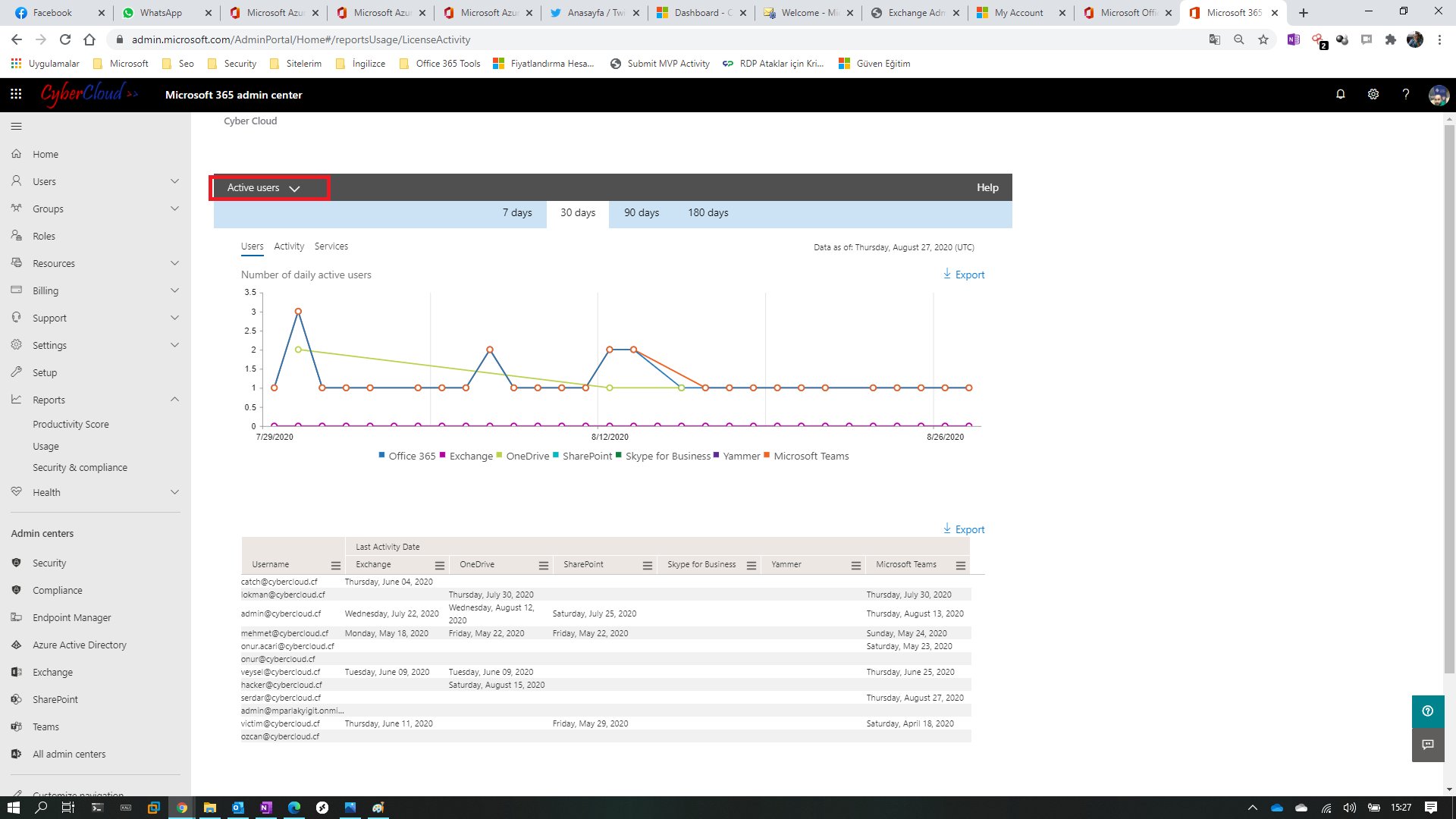Open Azure Active Directory admin center
Viewport: 1456px width, 819px height.
pos(80,645)
